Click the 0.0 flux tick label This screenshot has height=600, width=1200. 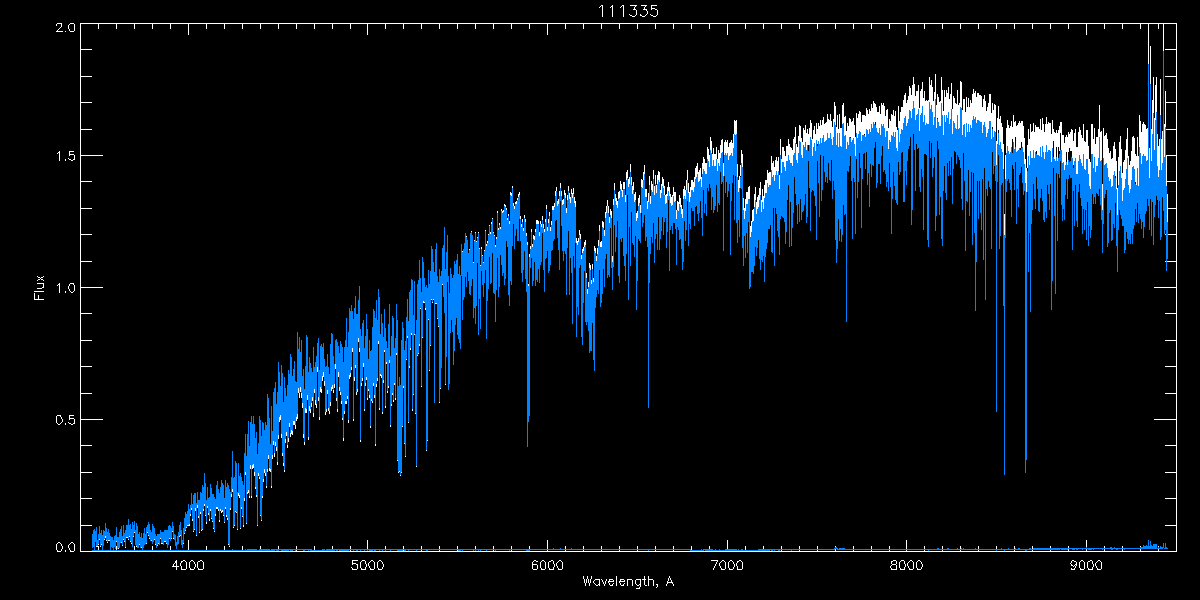tap(65, 547)
